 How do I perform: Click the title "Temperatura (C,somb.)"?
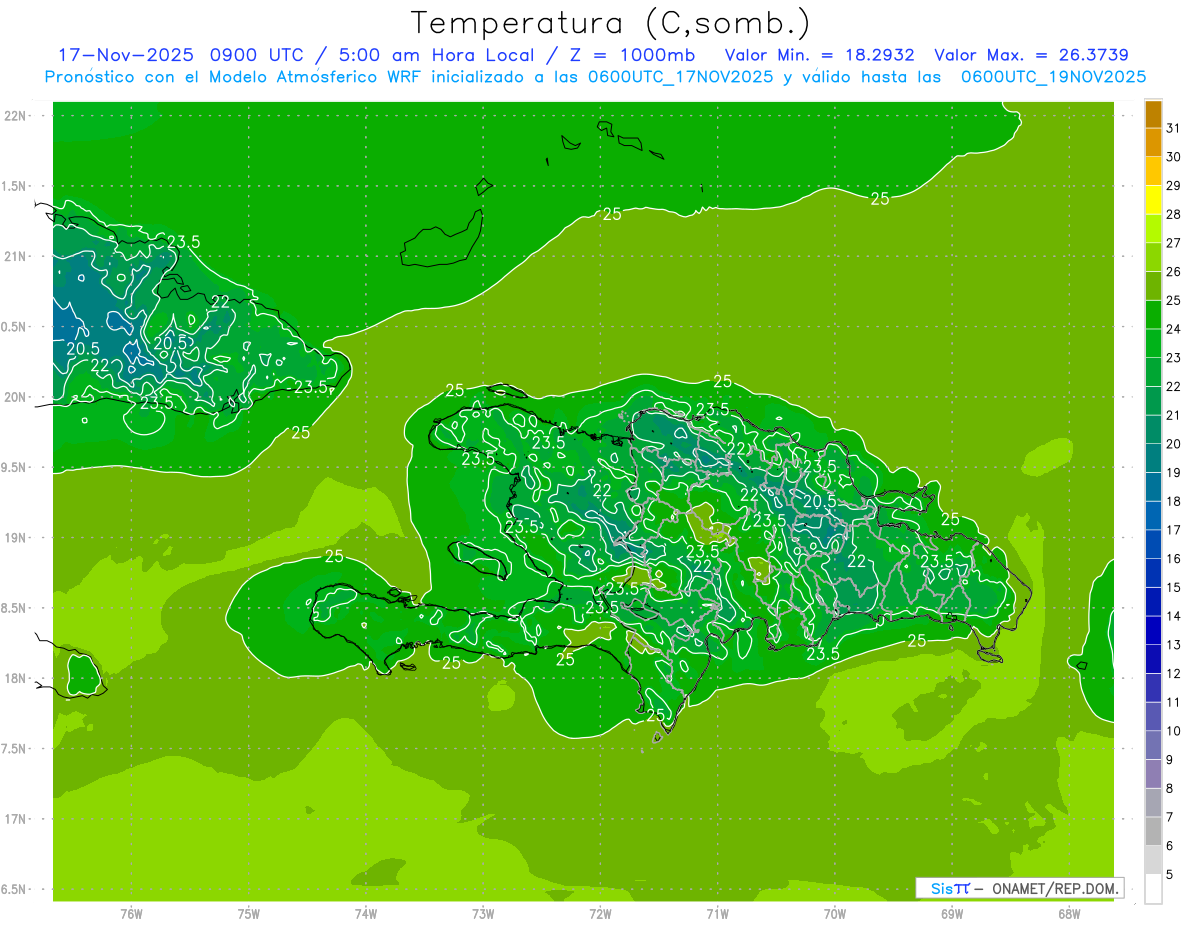coord(611,23)
